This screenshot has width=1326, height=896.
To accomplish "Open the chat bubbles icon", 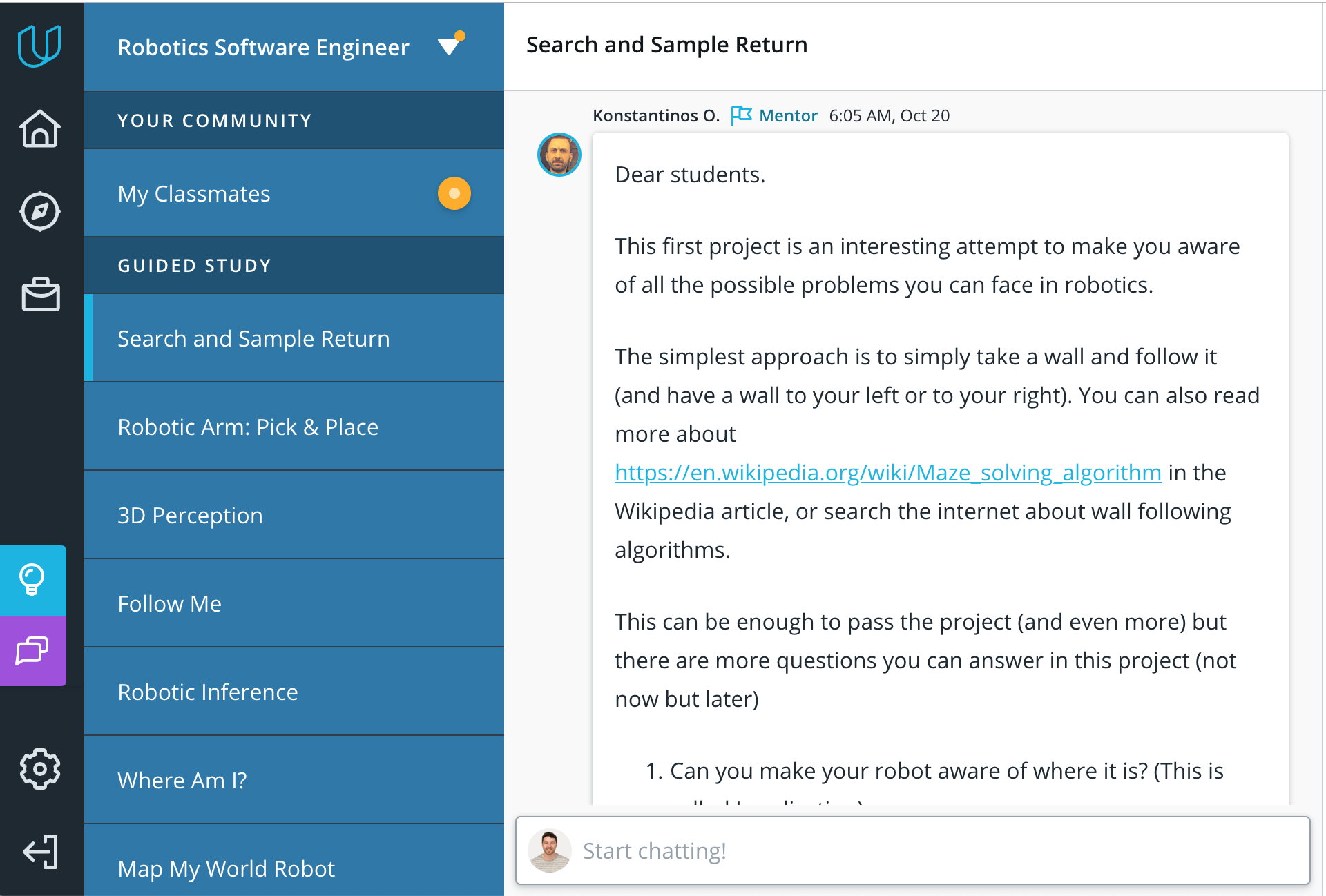I will pos(32,650).
